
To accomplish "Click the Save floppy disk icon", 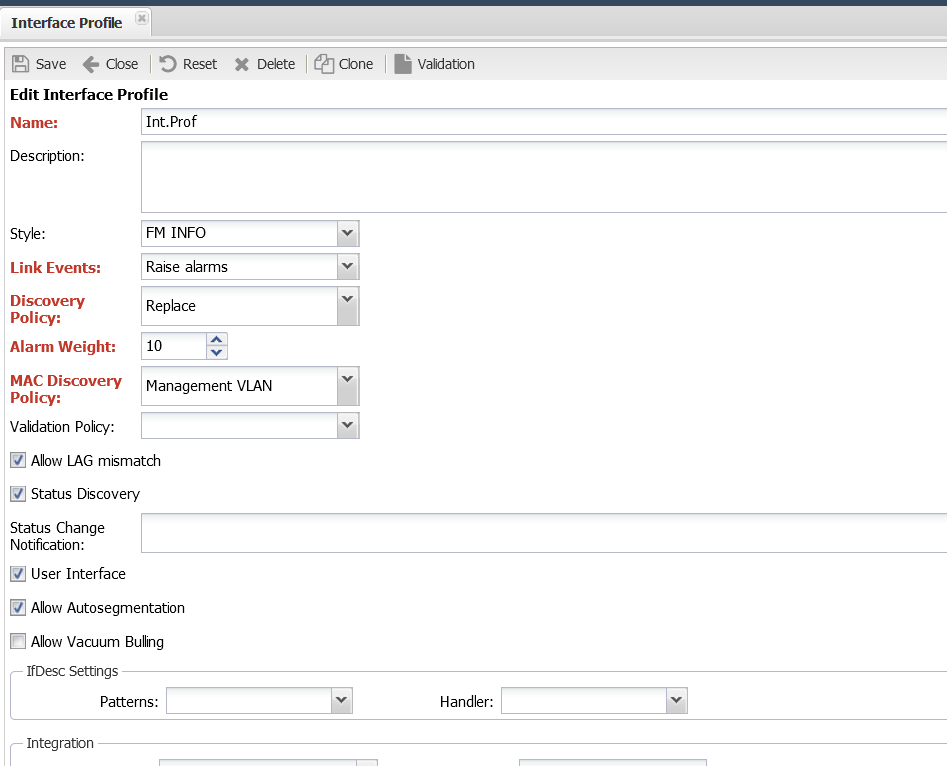I will [21, 64].
